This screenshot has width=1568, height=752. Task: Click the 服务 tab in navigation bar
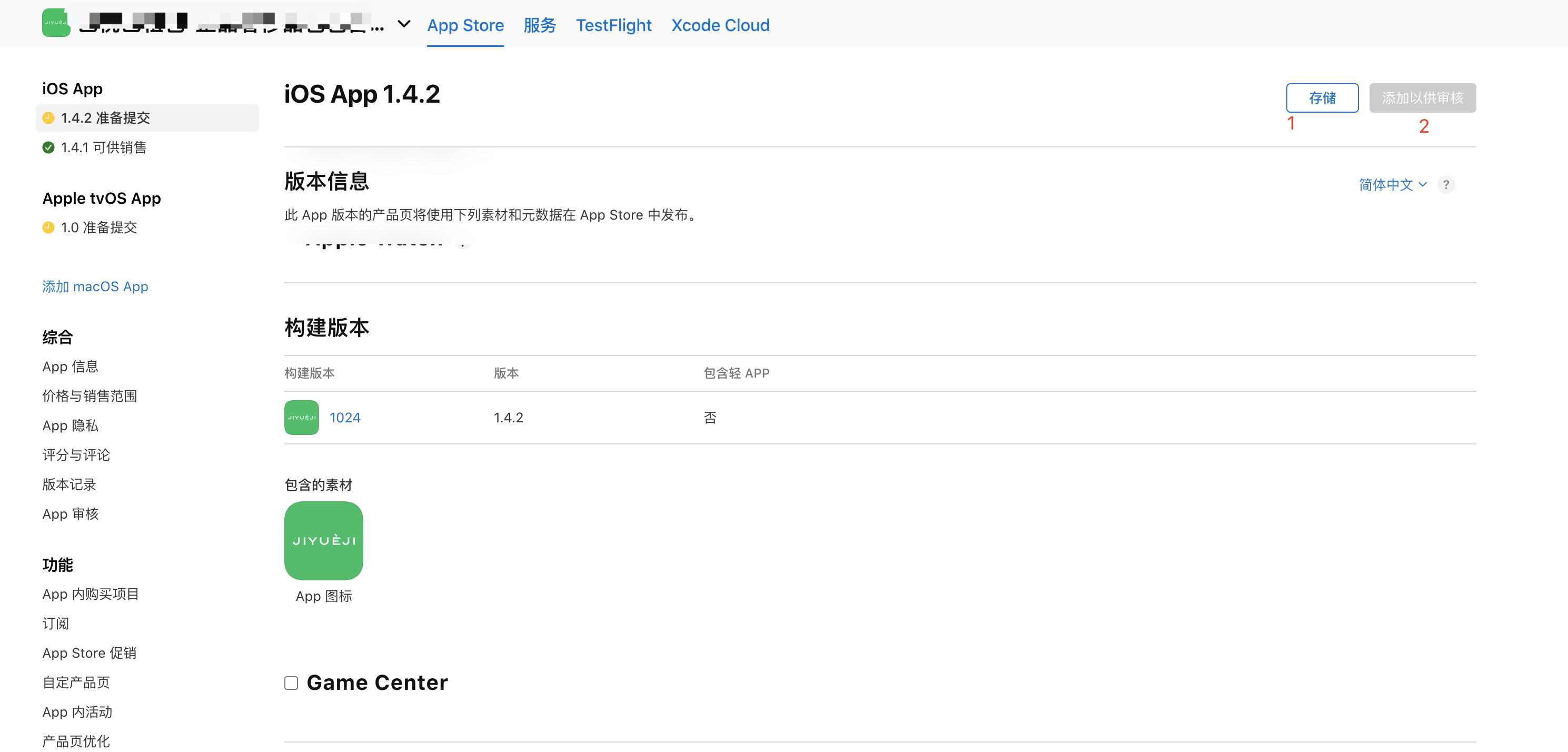540,24
